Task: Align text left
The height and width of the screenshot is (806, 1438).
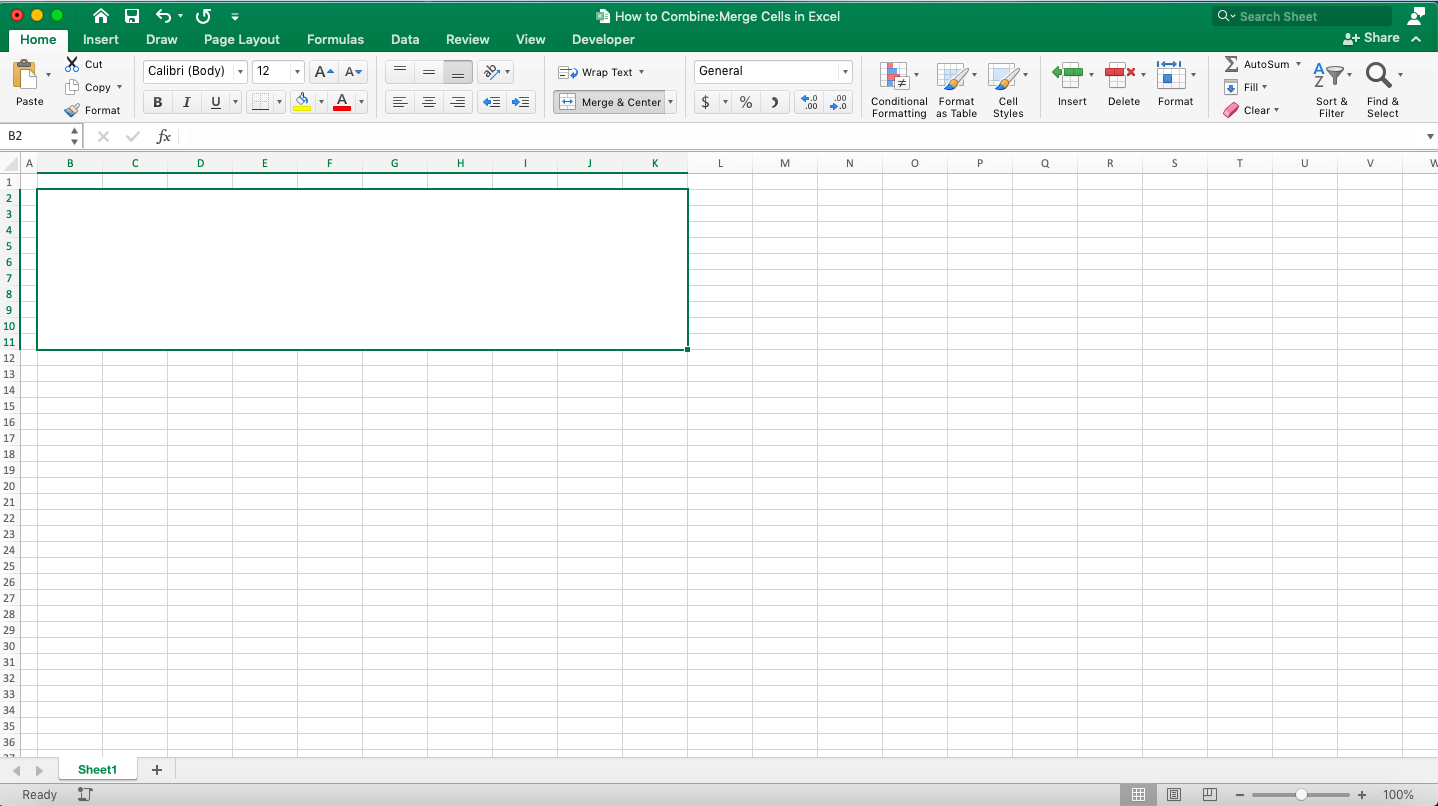Action: (400, 102)
